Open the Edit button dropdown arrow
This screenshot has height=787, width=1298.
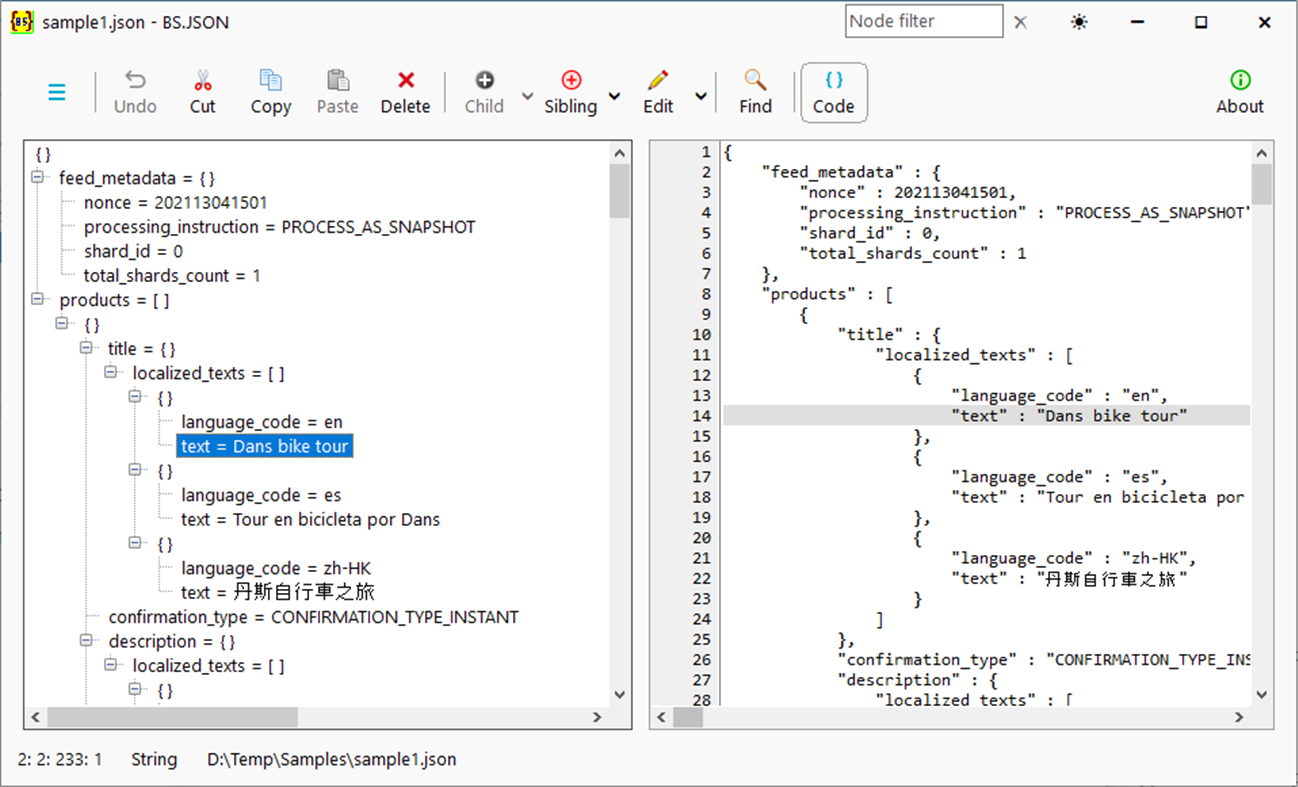tap(701, 96)
